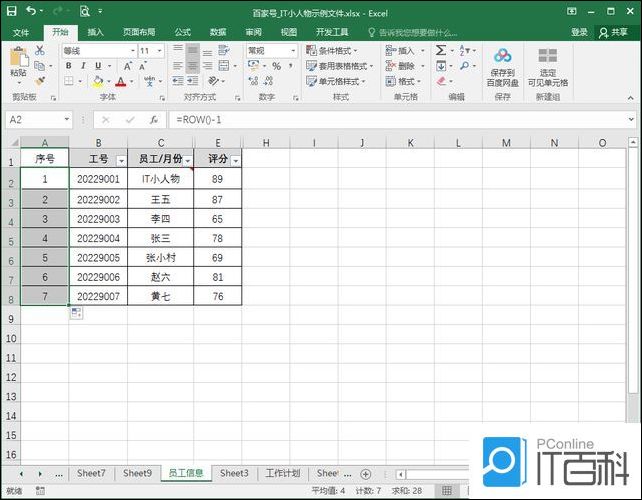Click the Cut scissors icon
This screenshot has width=642, height=500.
coord(40,50)
